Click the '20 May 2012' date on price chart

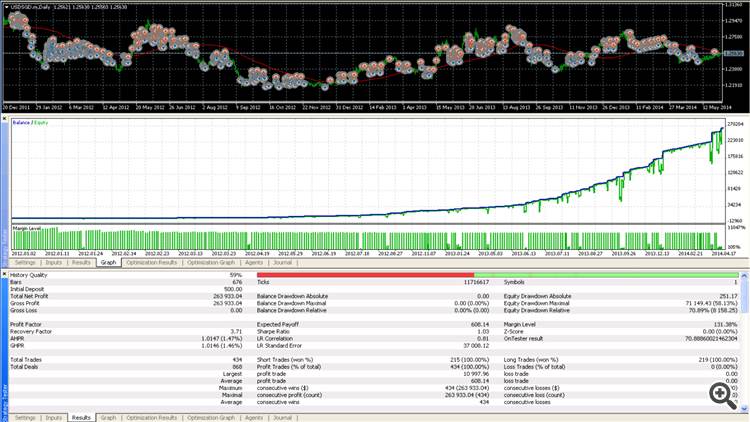pos(150,108)
